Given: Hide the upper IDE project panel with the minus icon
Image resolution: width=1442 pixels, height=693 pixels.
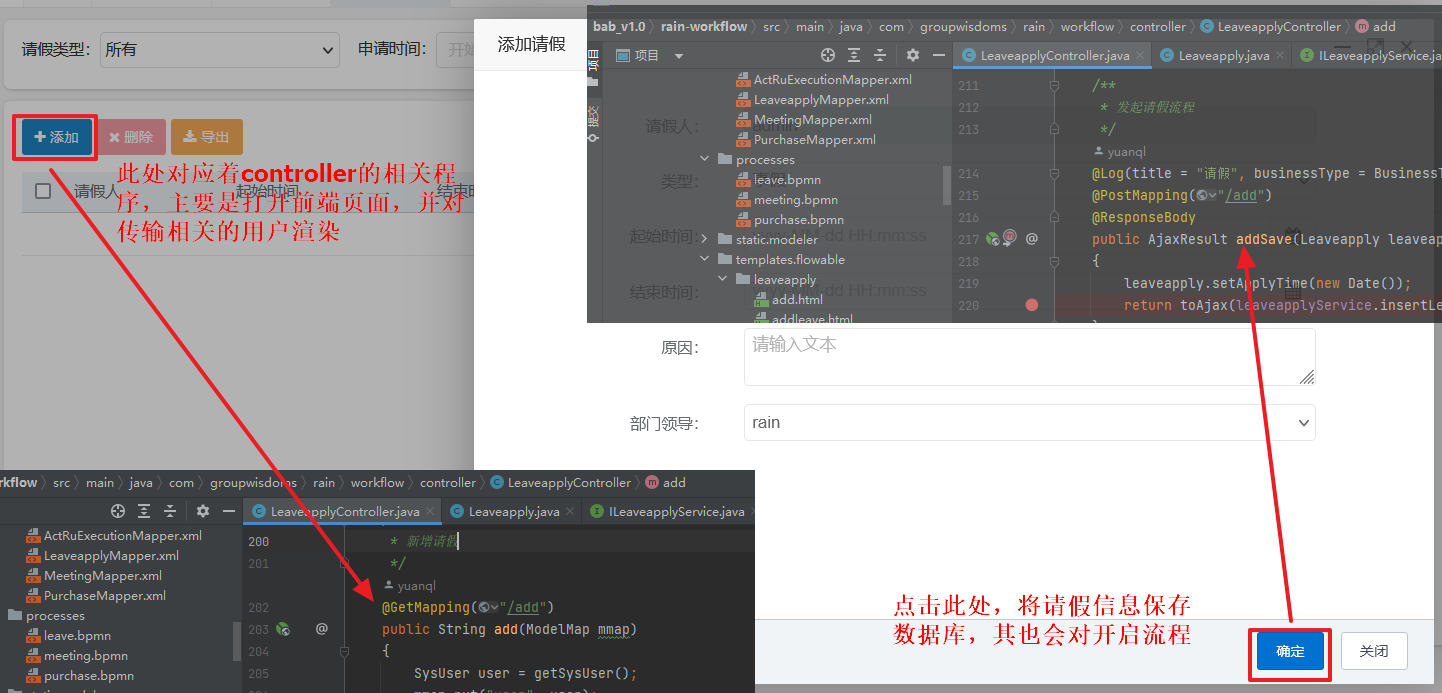Looking at the screenshot, I should click(938, 55).
